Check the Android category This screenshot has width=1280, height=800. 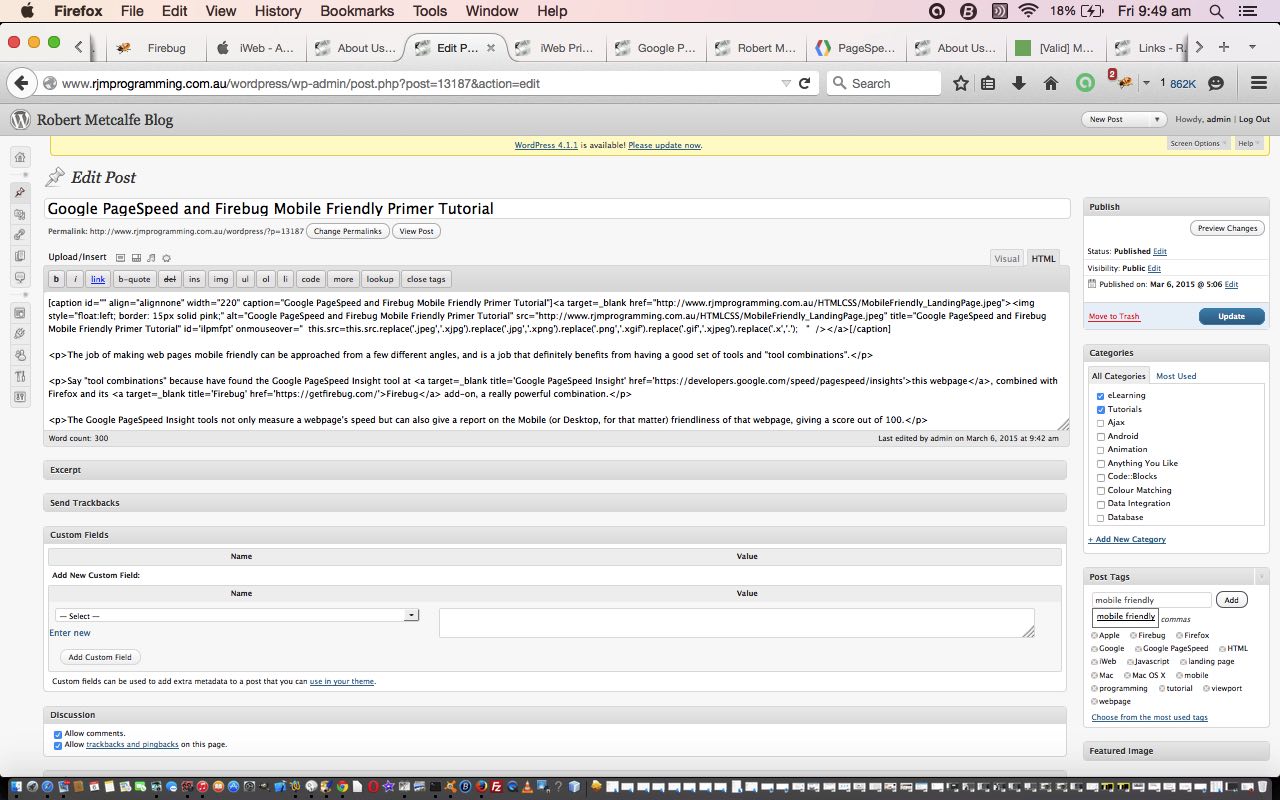(1101, 436)
